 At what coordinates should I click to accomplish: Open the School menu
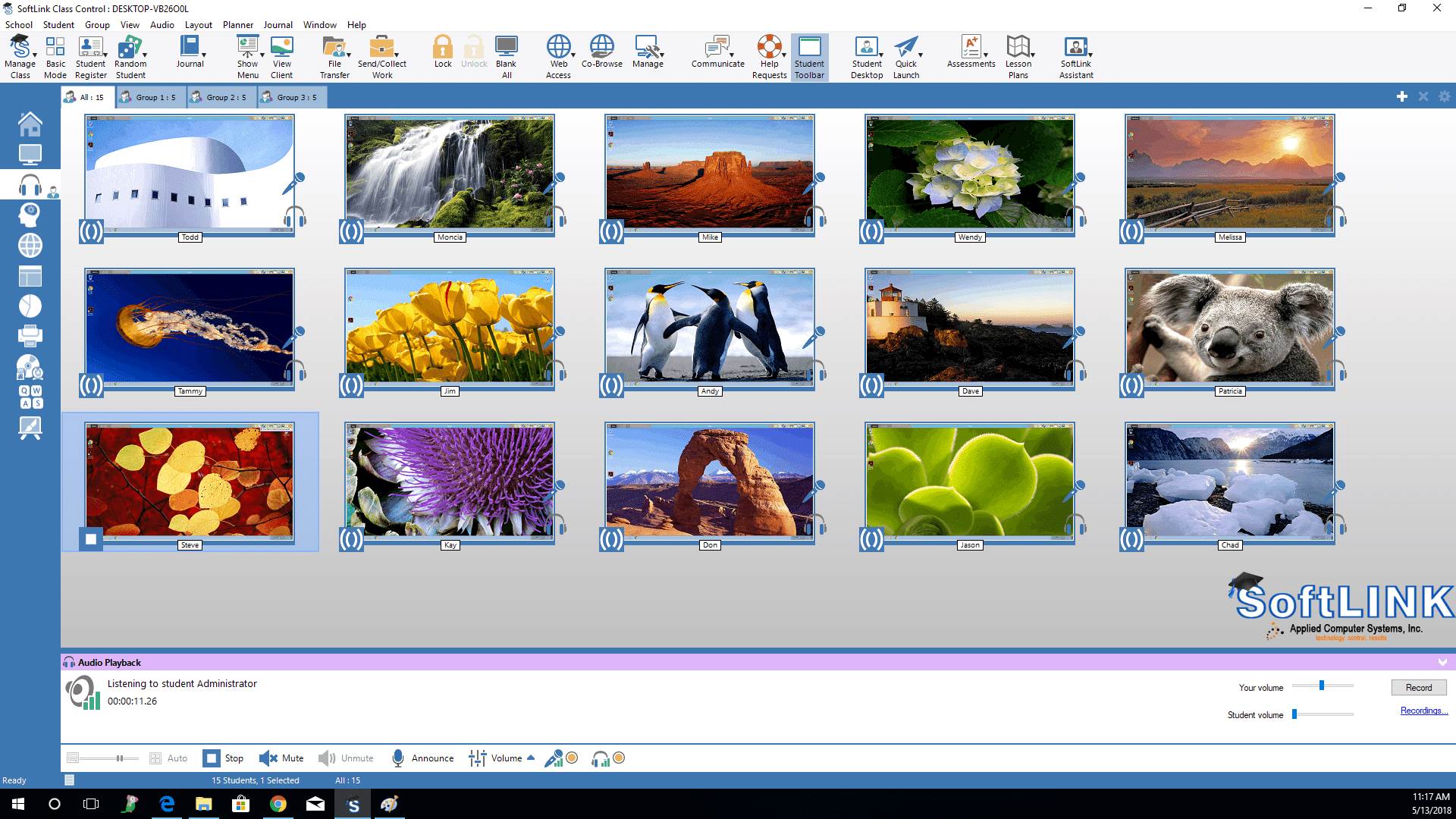point(19,24)
